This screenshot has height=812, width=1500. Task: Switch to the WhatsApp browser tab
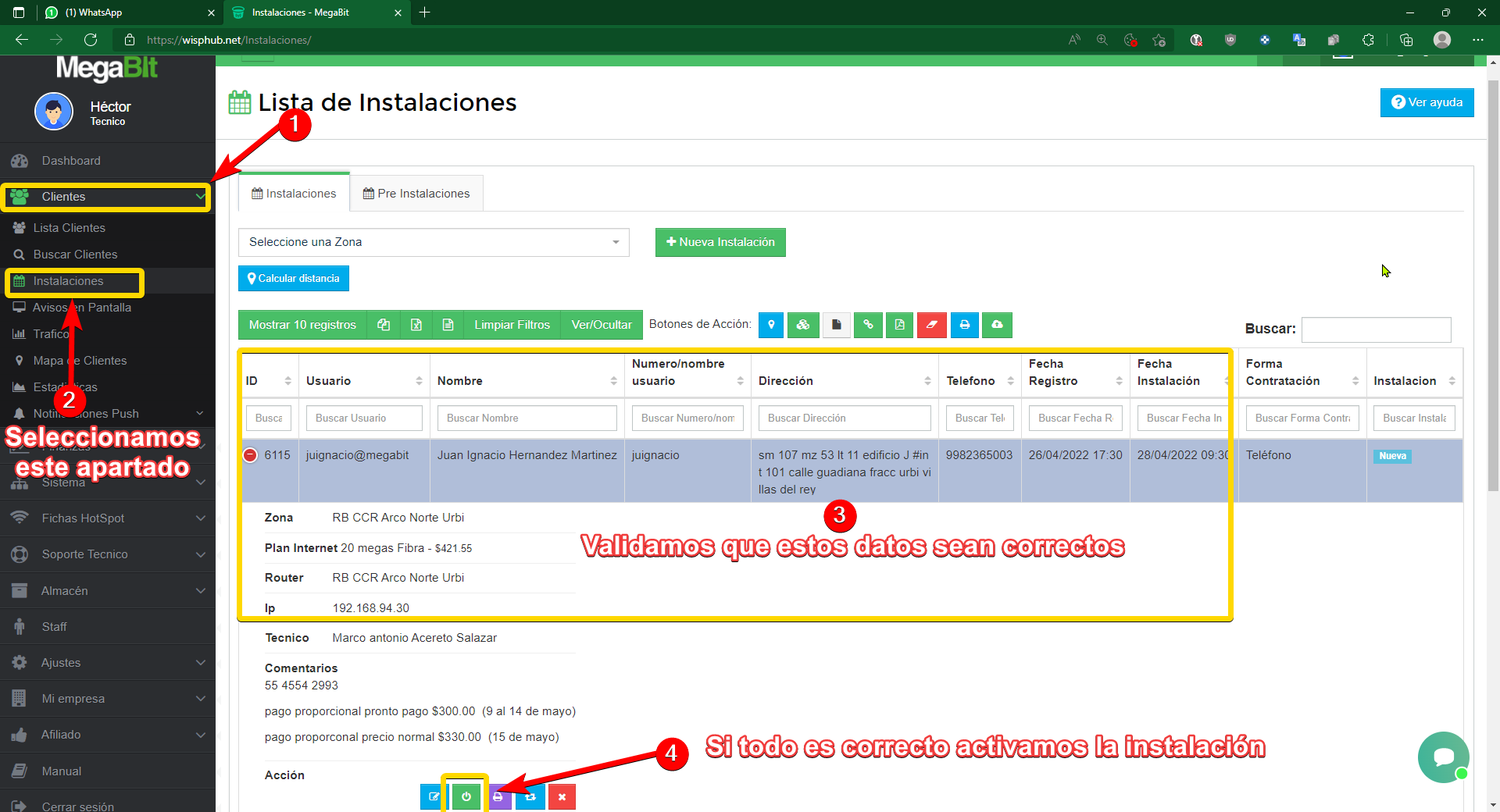[130, 12]
